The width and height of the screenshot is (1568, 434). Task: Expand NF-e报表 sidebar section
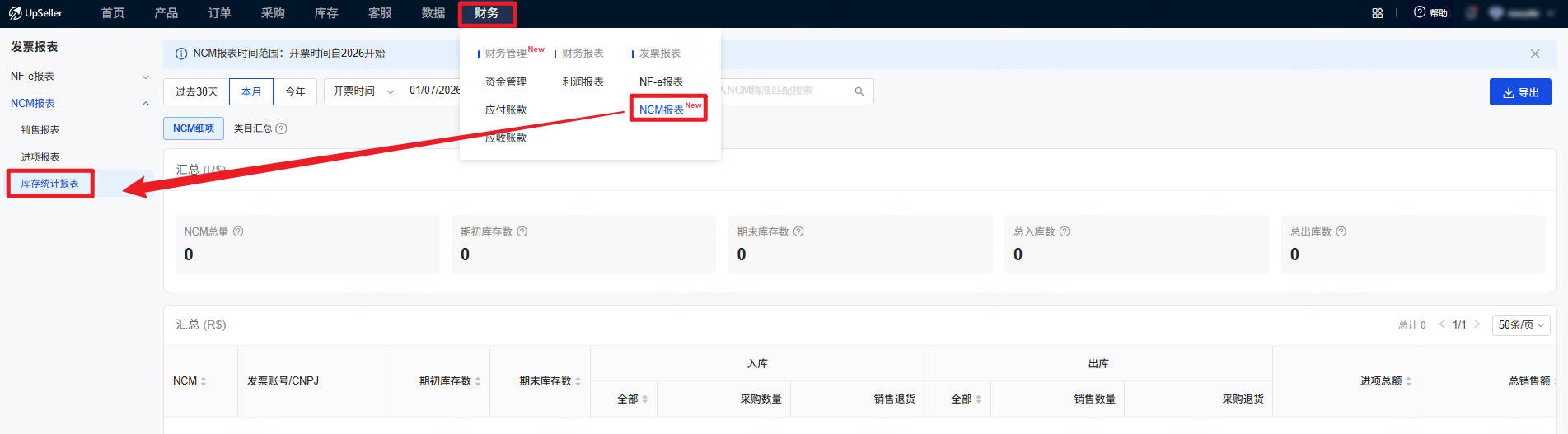pyautogui.click(x=146, y=77)
